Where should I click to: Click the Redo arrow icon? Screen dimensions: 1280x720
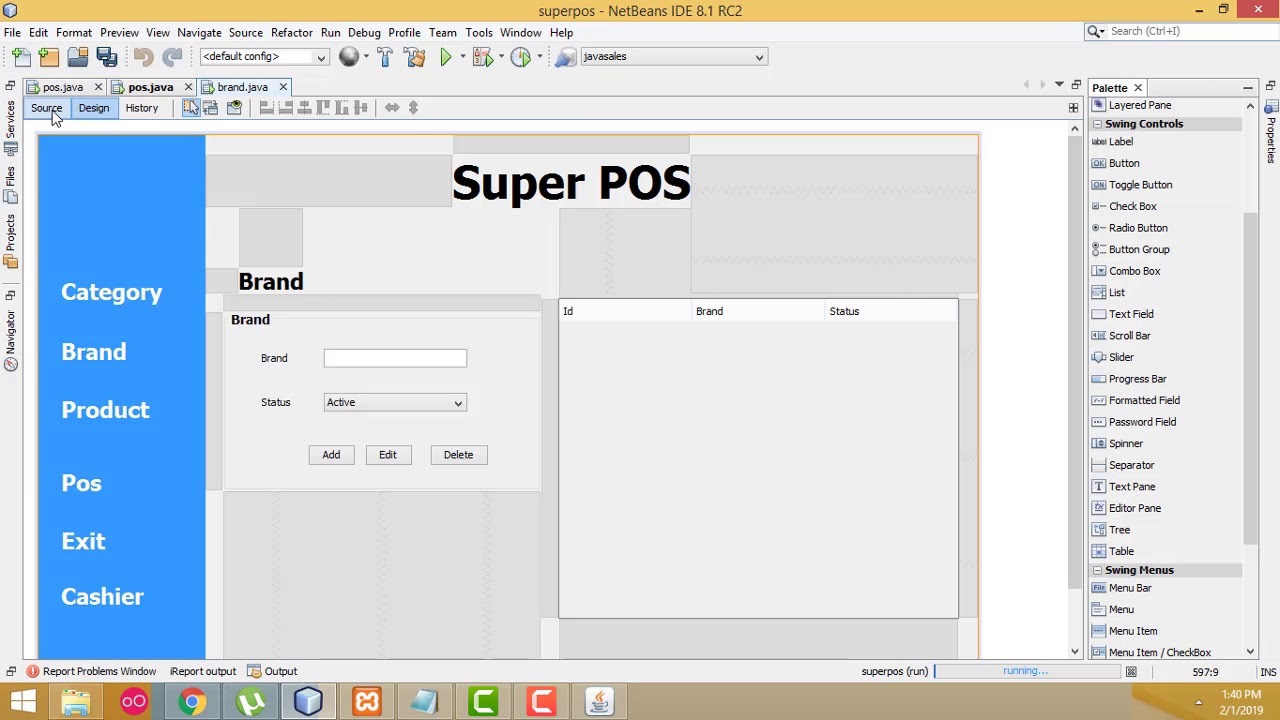pyautogui.click(x=172, y=57)
